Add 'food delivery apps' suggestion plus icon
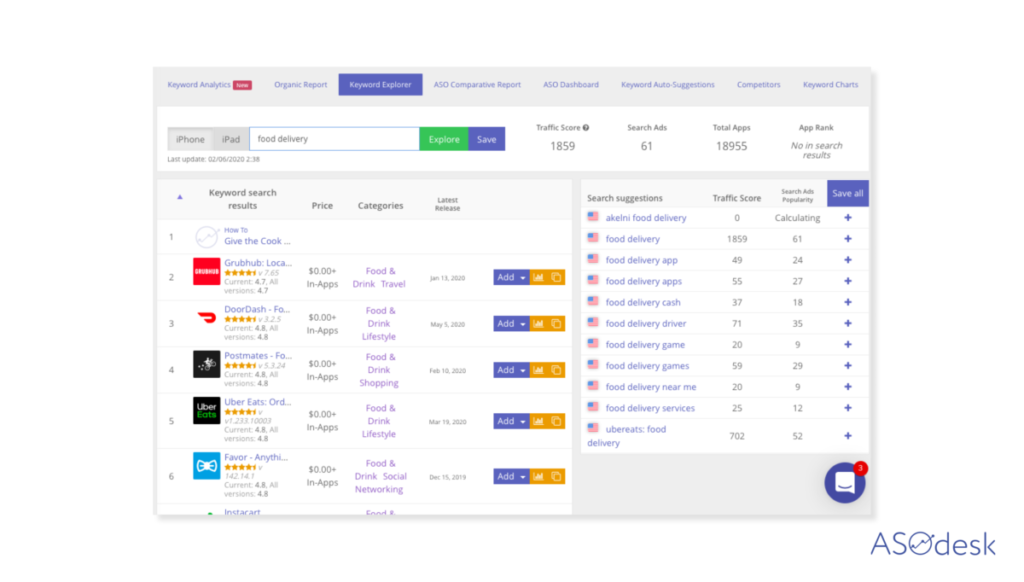This screenshot has height=582, width=1024. point(848,281)
